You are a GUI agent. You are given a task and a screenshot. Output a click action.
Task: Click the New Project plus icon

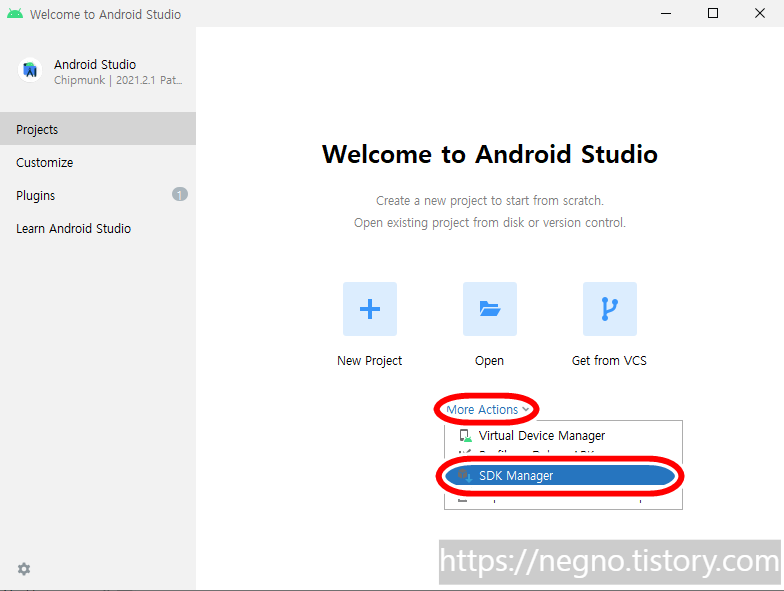point(370,309)
